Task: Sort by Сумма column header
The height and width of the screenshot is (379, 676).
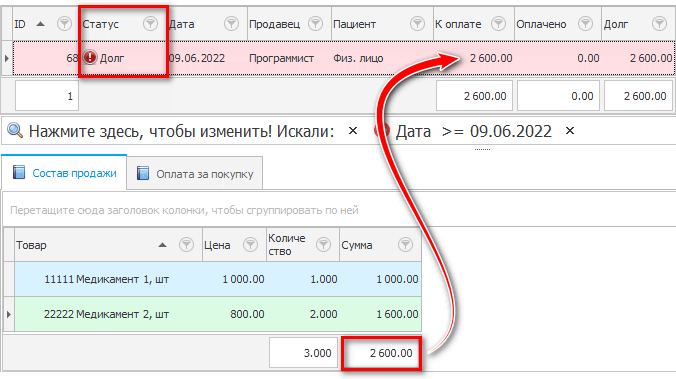Action: click(x=357, y=245)
